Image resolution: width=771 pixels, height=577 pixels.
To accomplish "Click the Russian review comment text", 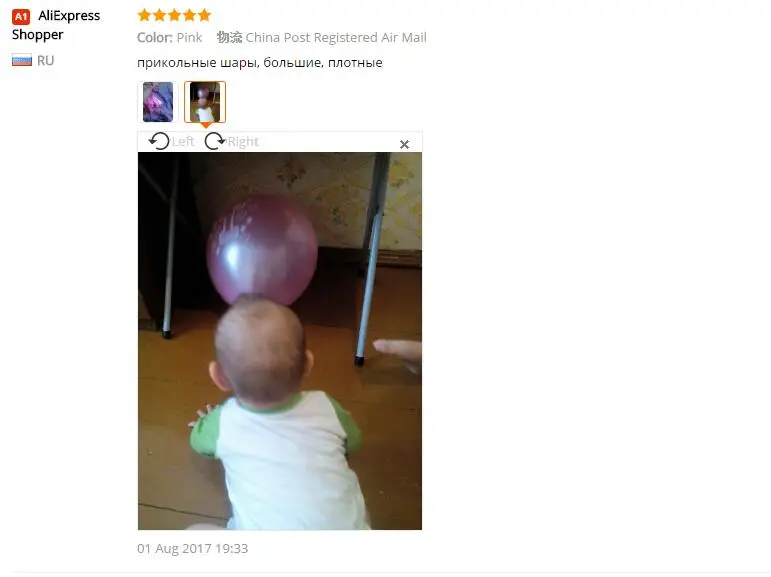I will point(260,63).
